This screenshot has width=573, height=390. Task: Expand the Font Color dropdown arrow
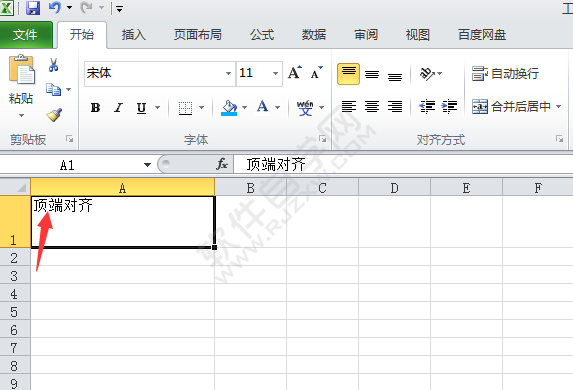click(277, 107)
